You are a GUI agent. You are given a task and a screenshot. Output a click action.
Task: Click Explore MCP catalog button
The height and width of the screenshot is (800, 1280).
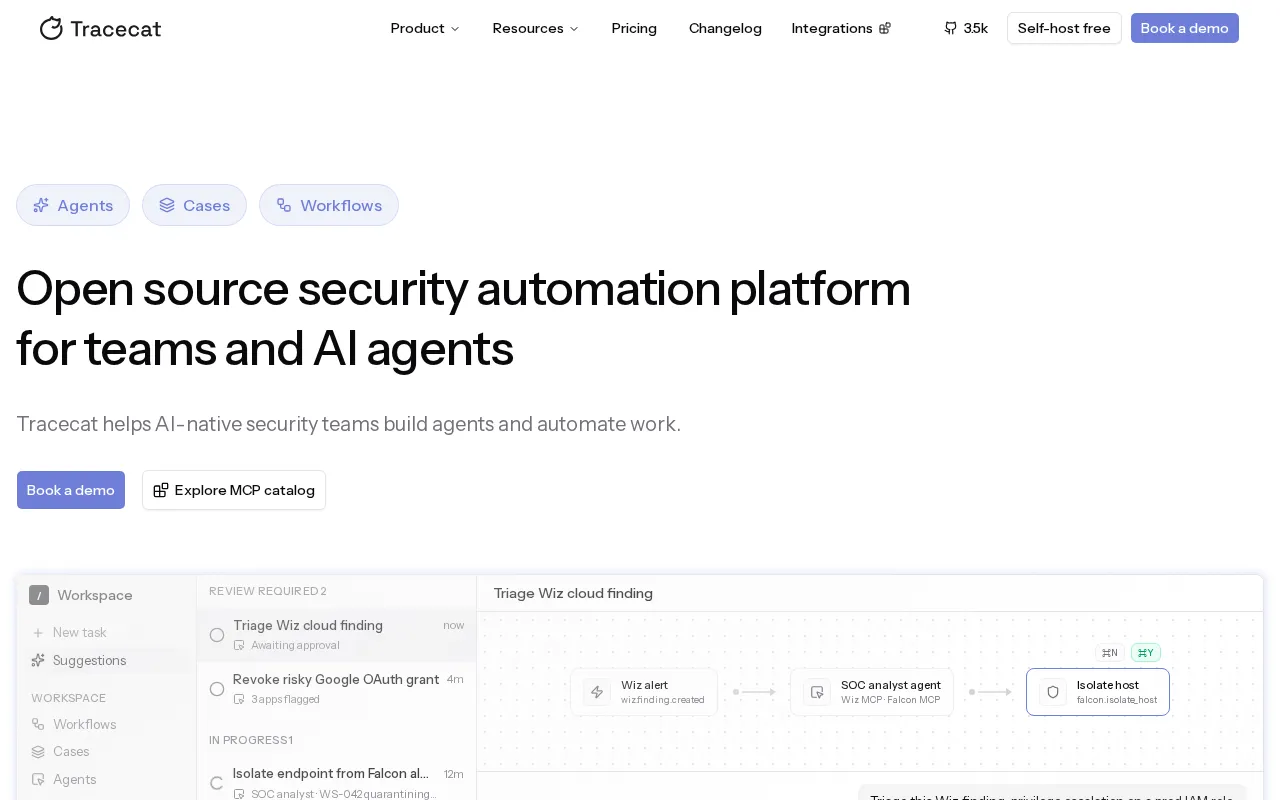click(x=234, y=490)
